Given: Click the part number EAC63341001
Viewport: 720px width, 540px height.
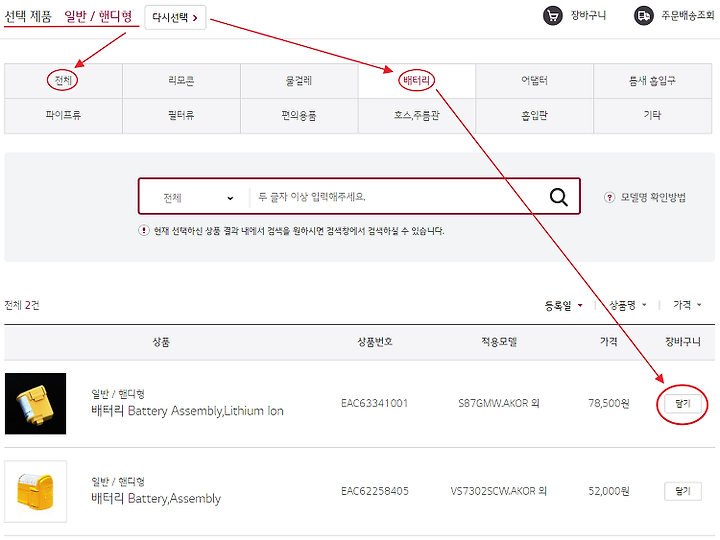Looking at the screenshot, I should click(x=374, y=403).
